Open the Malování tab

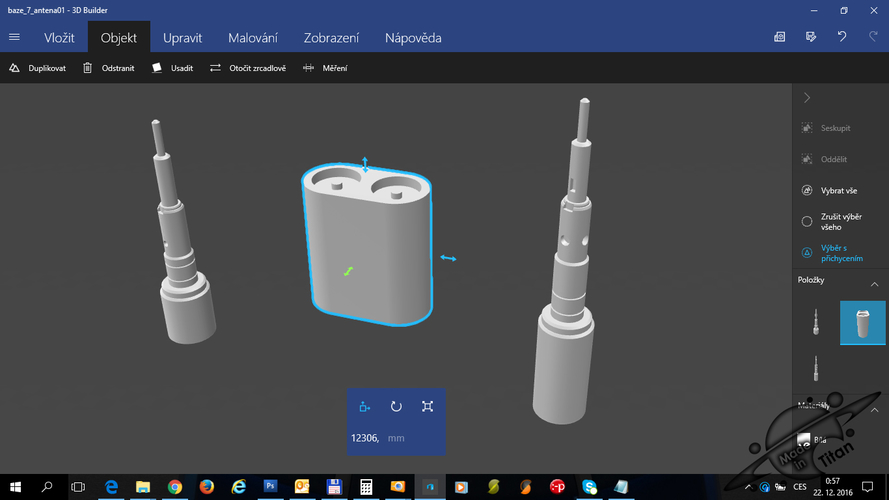[x=253, y=38]
